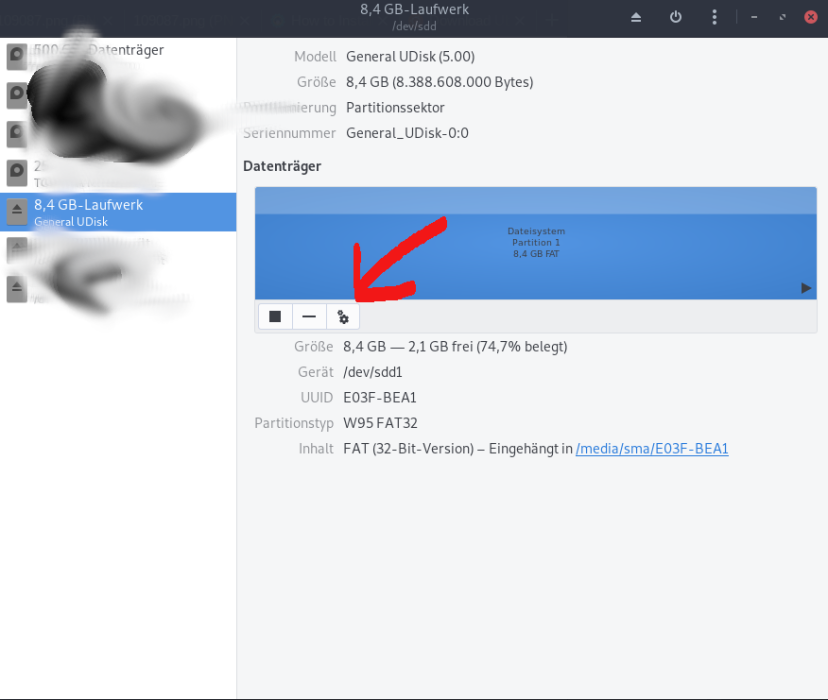Viewport: 828px width, 700px height.
Task: Click the power off drive icon
Action: pyautogui.click(x=676, y=17)
